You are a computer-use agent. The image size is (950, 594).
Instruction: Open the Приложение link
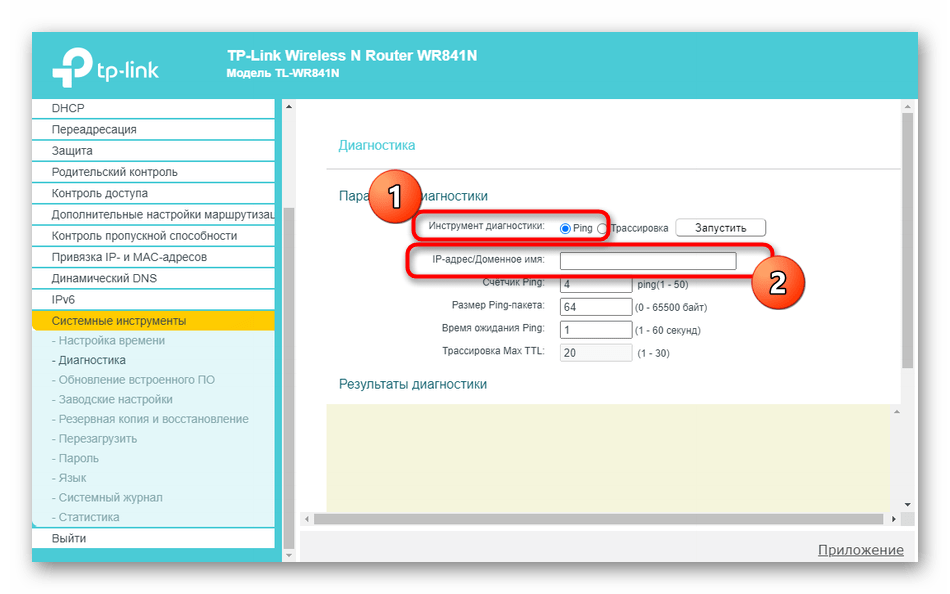(860, 550)
